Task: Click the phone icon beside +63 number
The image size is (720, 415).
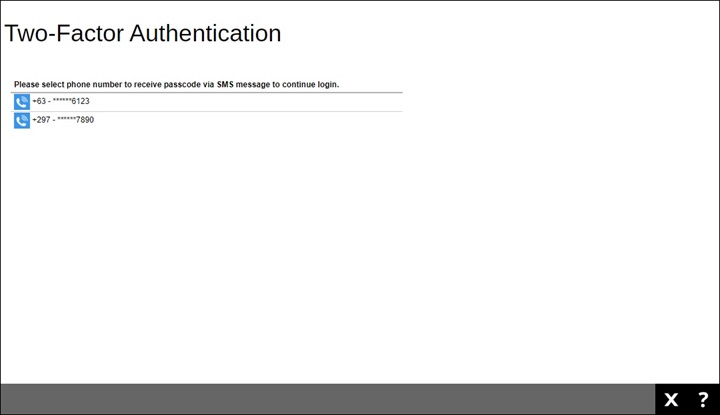Action: [22, 102]
